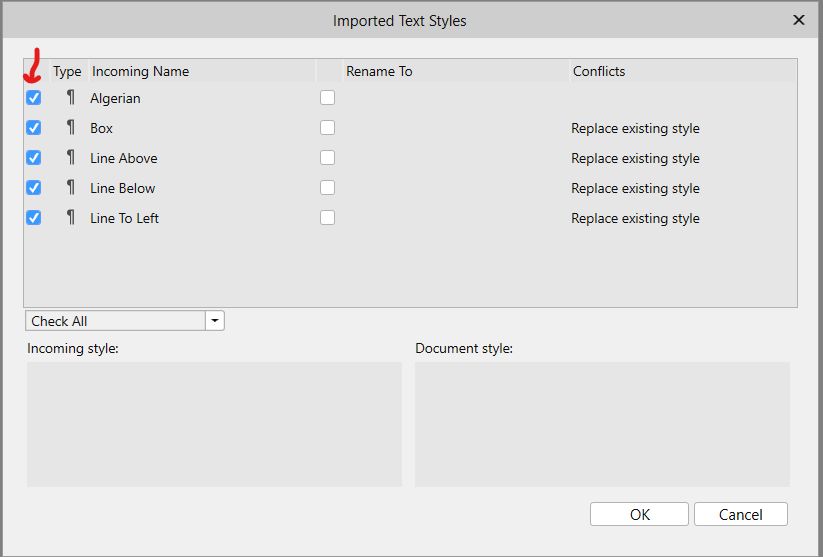
Task: Uncheck the Box style import checkbox
Action: point(34,128)
